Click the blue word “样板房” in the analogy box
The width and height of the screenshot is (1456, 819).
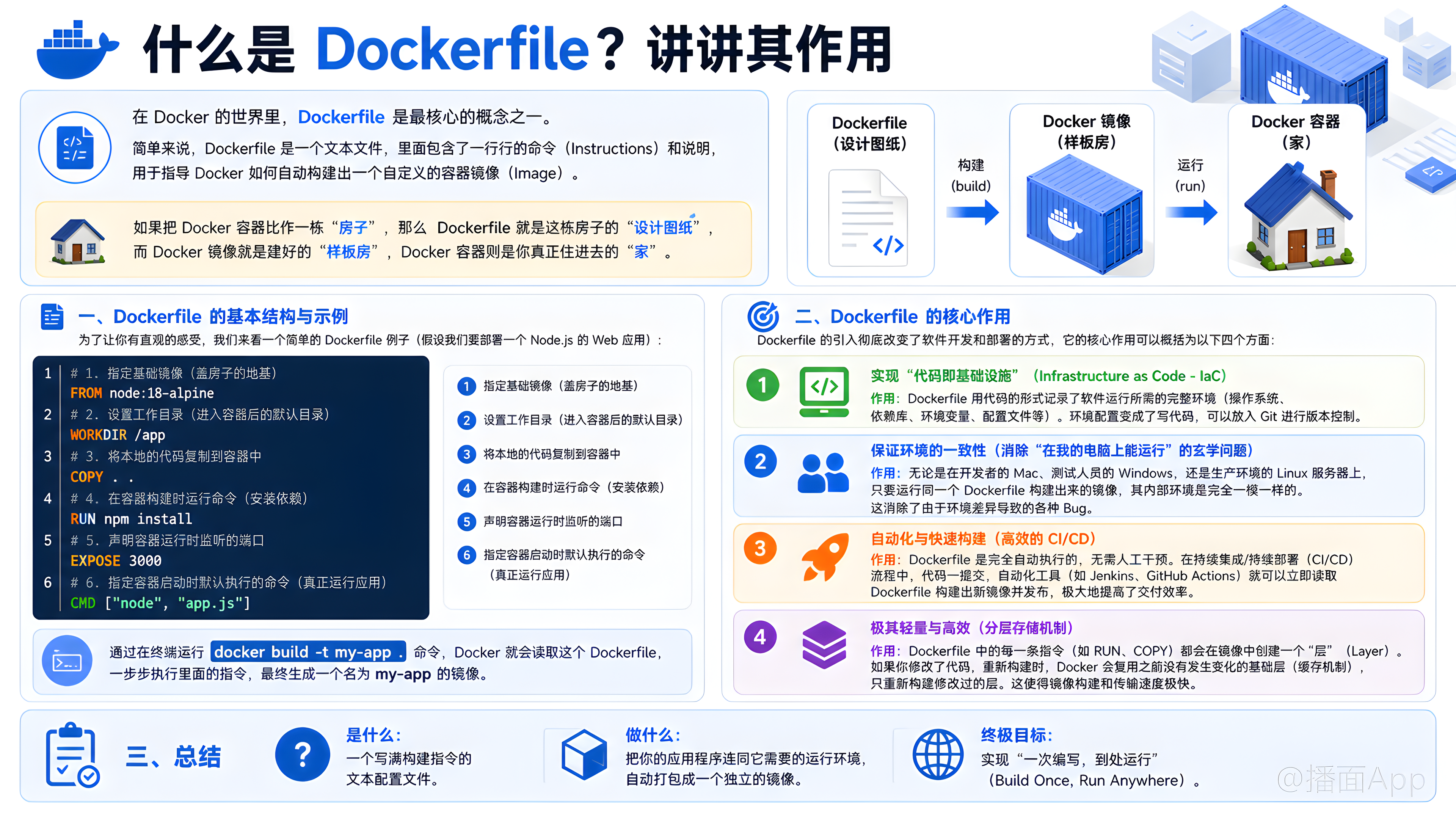(x=349, y=252)
